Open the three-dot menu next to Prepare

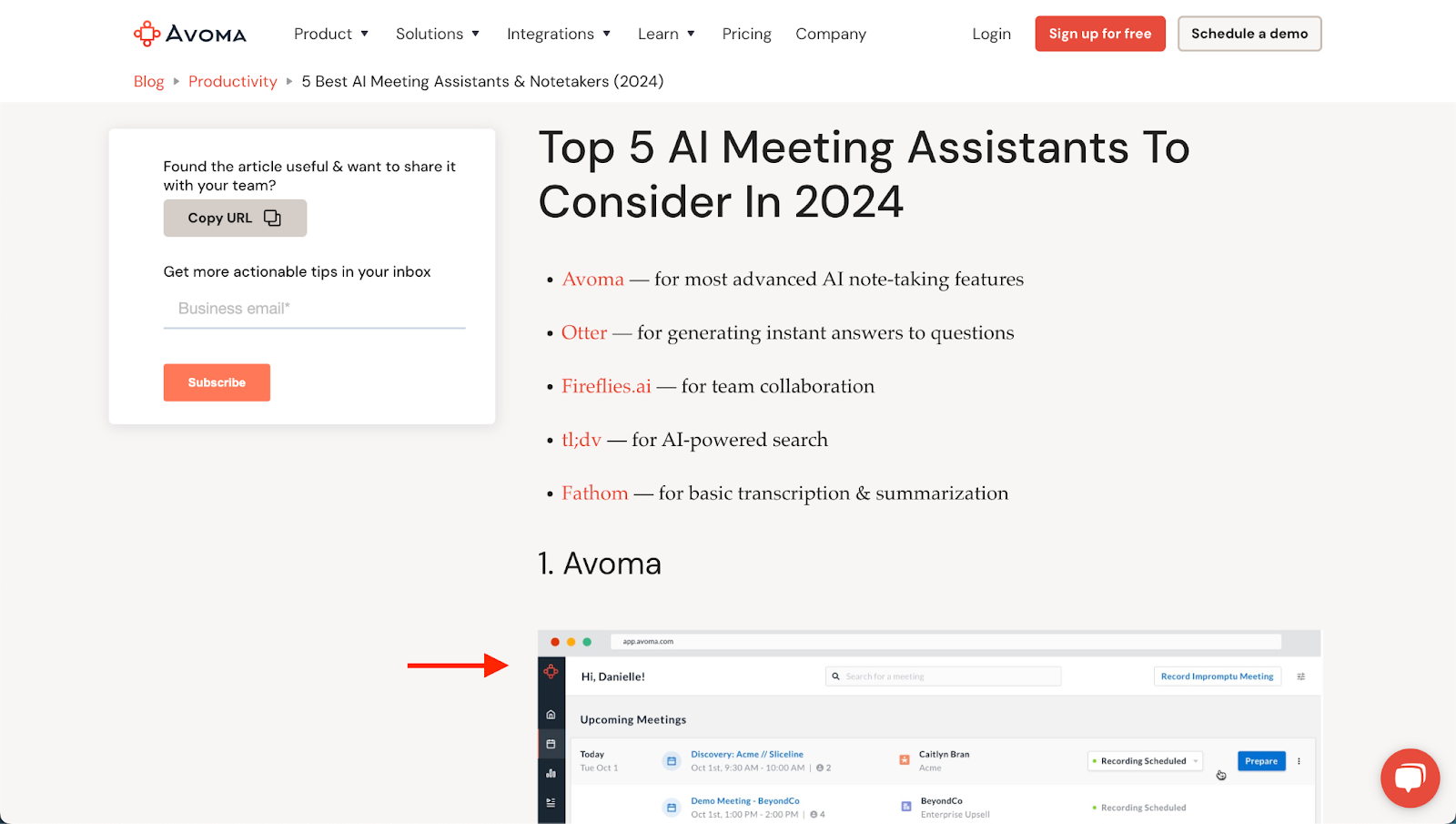pyautogui.click(x=1299, y=761)
